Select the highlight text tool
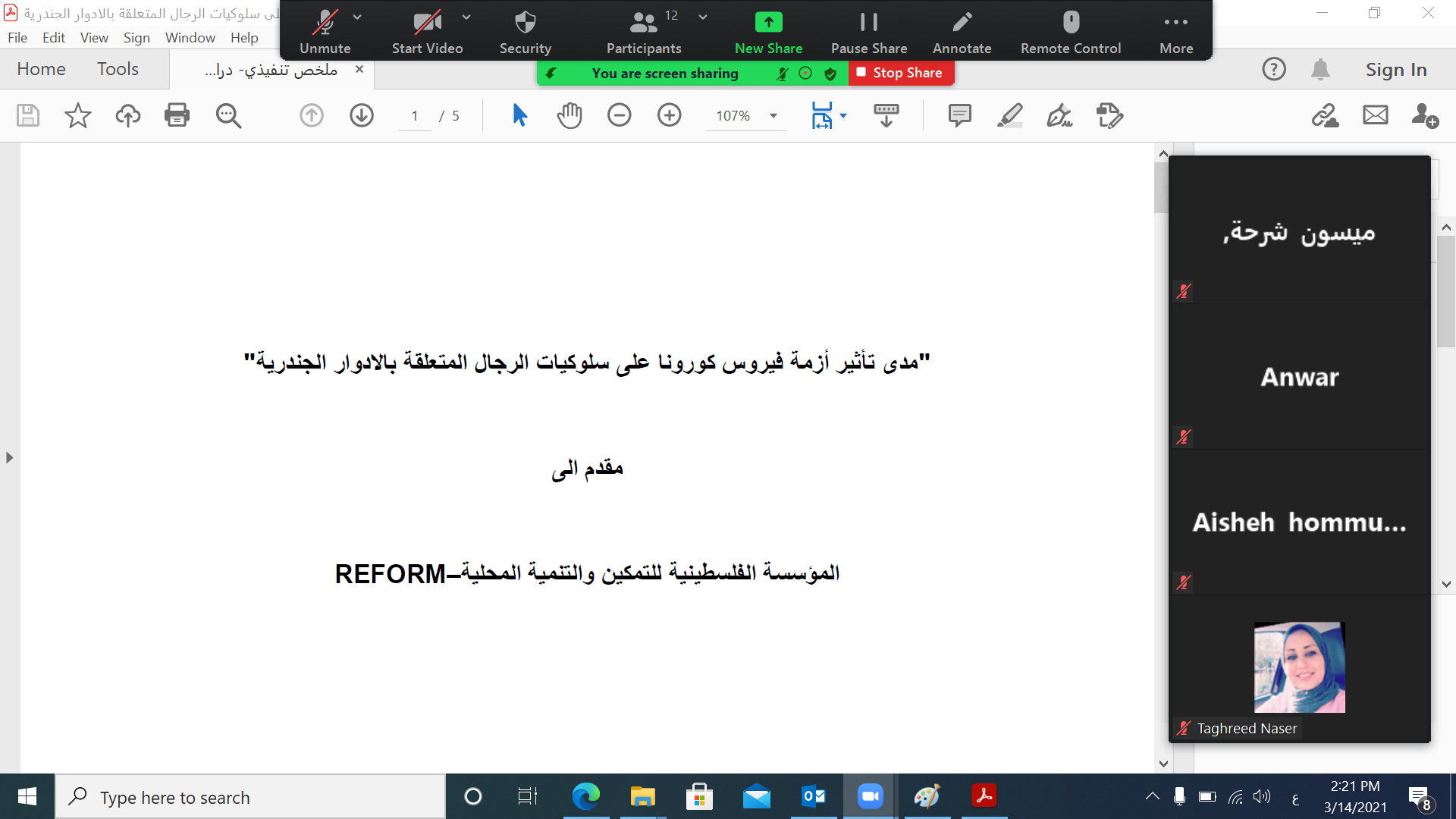1456x819 pixels. (x=1009, y=115)
